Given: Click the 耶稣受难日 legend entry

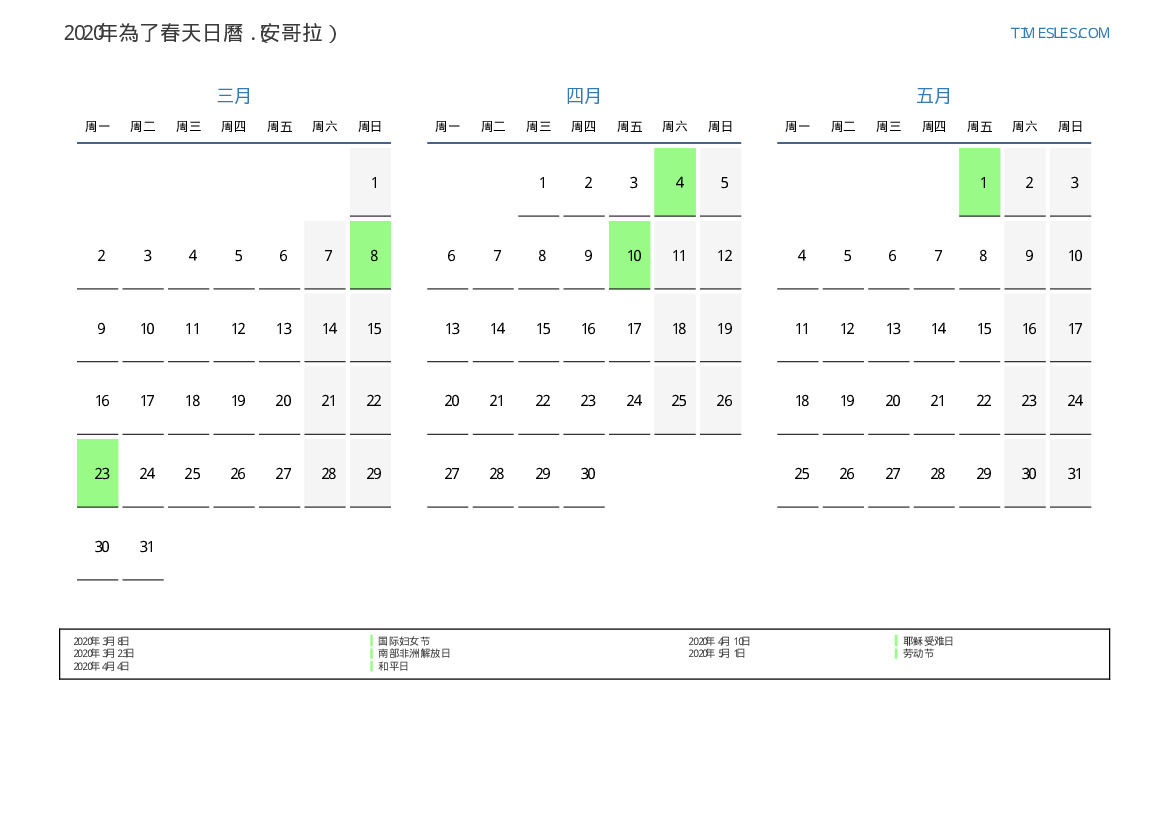Looking at the screenshot, I should coord(928,641).
